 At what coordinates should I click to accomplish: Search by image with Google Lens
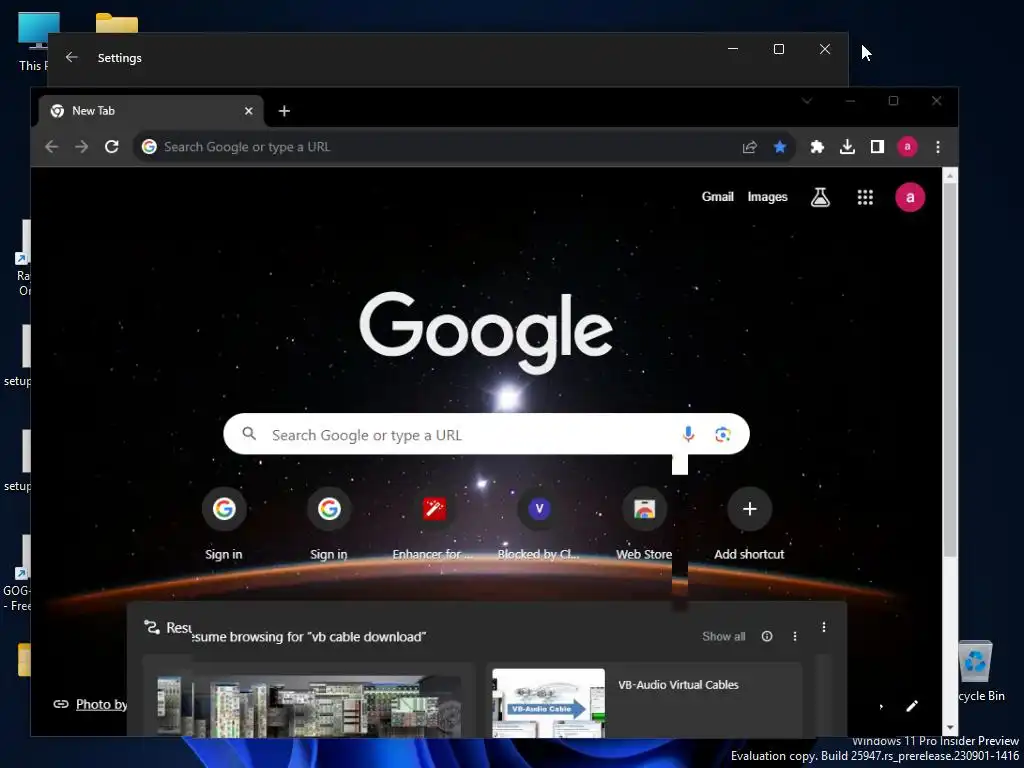point(722,434)
